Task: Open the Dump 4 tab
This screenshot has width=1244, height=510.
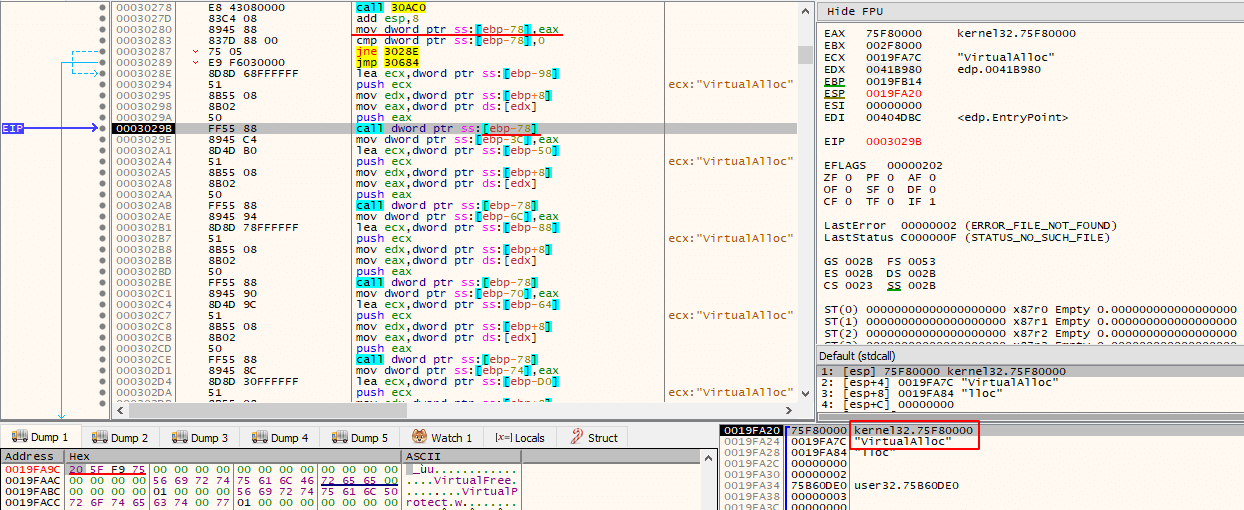Action: pyautogui.click(x=280, y=437)
